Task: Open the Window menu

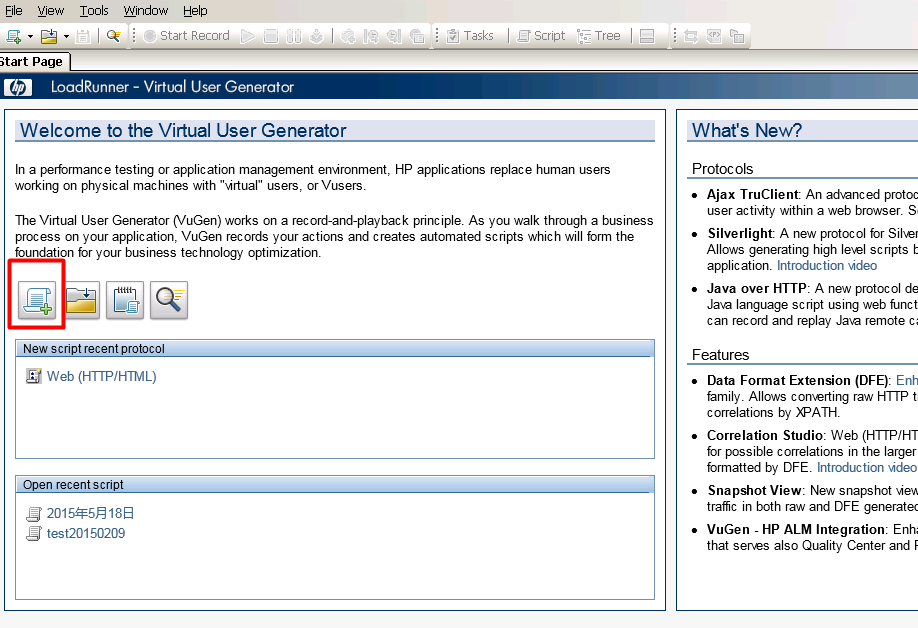Action: pyautogui.click(x=145, y=11)
